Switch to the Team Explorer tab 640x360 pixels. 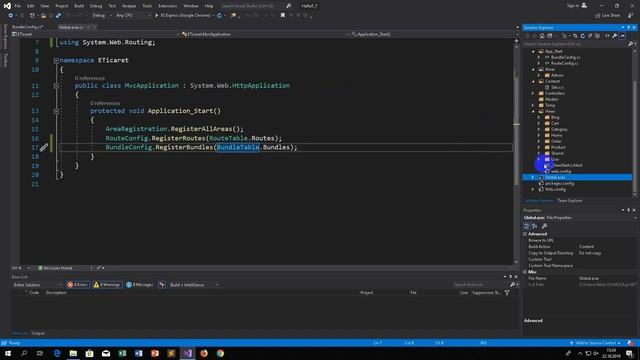pos(570,201)
